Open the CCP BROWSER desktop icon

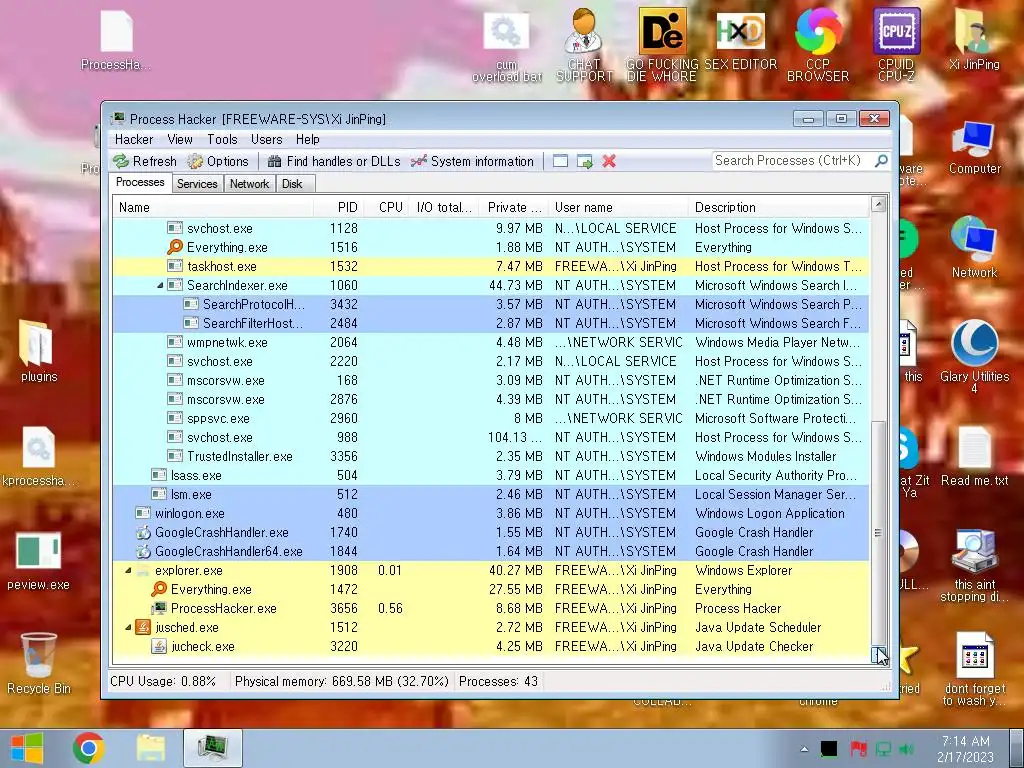point(818,44)
